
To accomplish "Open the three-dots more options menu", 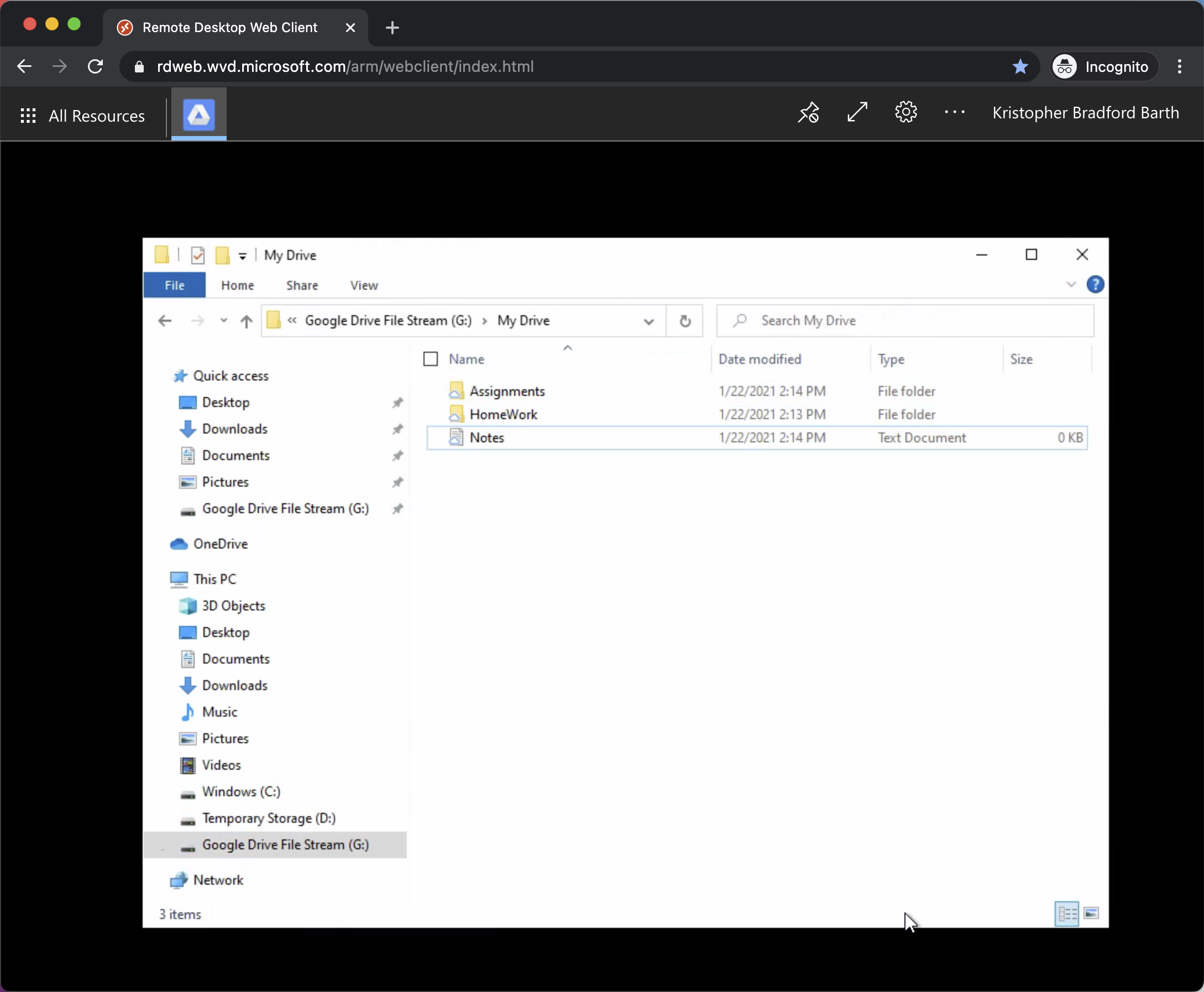I will (954, 112).
